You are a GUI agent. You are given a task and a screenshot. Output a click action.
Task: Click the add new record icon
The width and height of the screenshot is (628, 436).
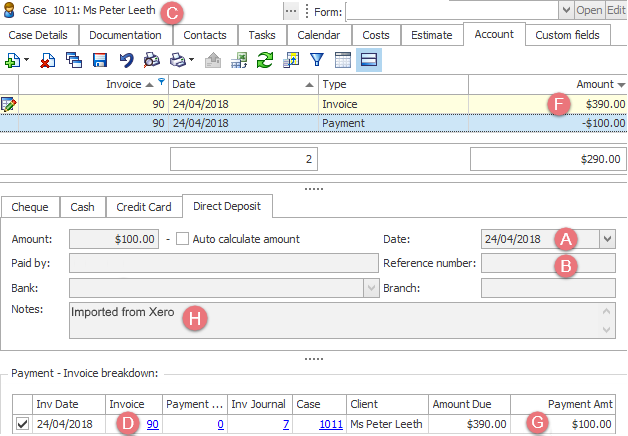point(12,60)
